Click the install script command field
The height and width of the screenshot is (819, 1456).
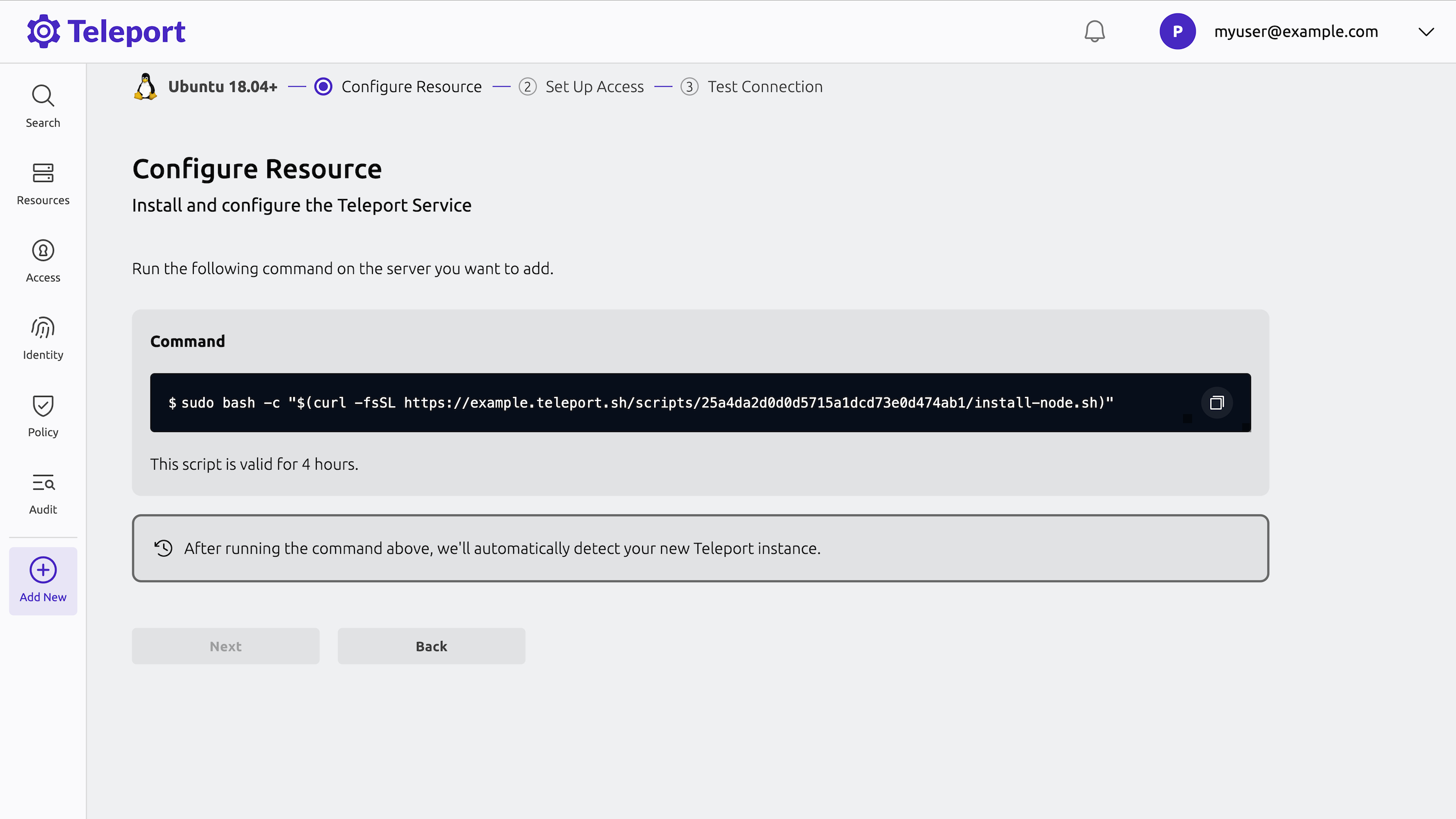(x=700, y=402)
